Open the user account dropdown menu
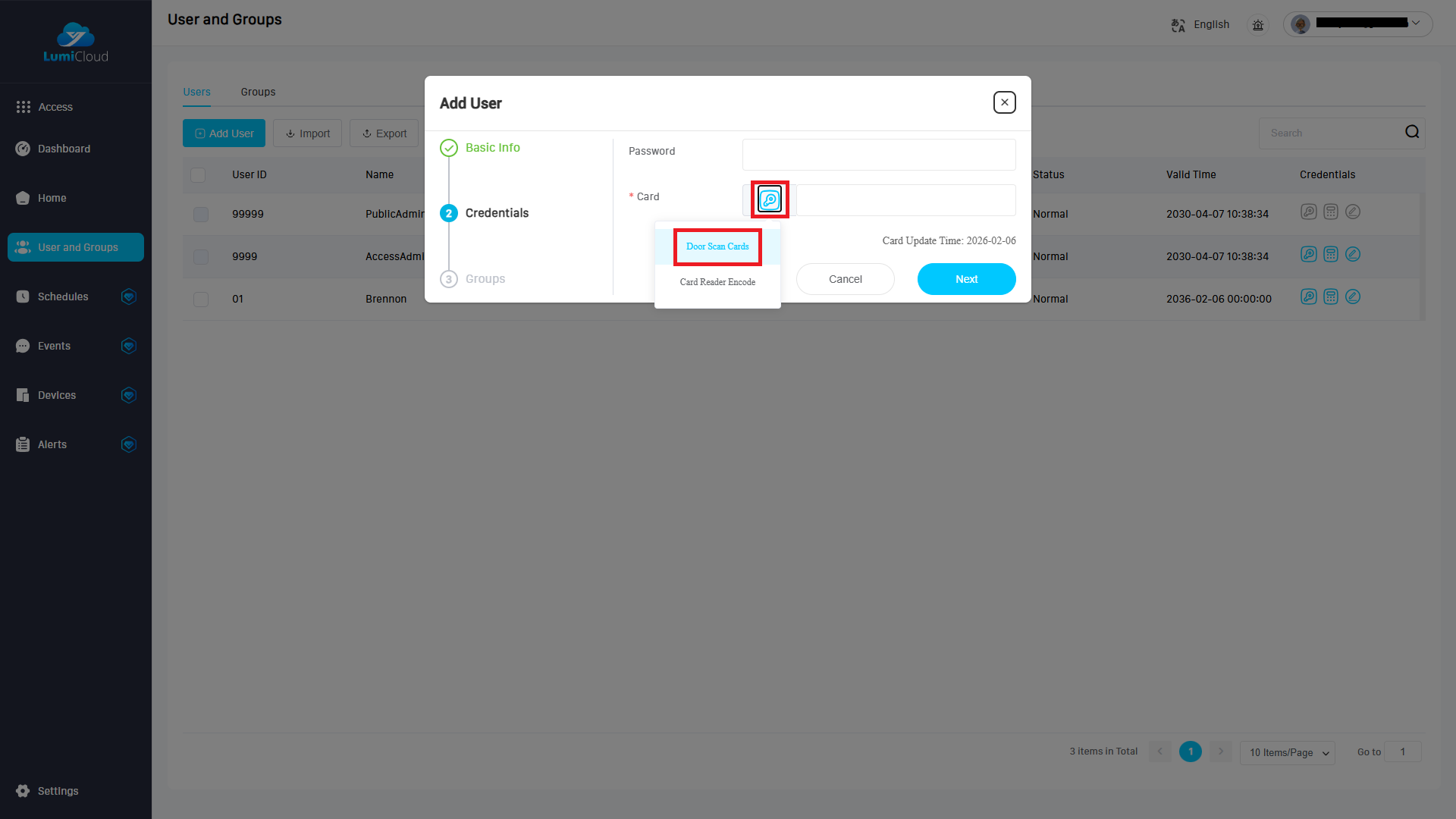The image size is (1456, 819). click(x=1357, y=24)
